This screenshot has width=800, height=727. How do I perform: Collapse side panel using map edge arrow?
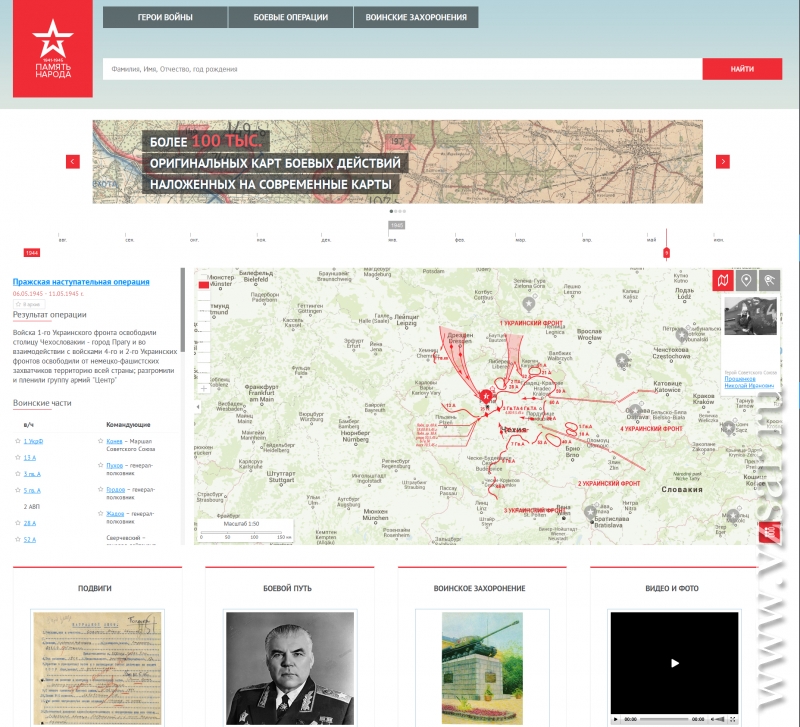click(x=199, y=407)
